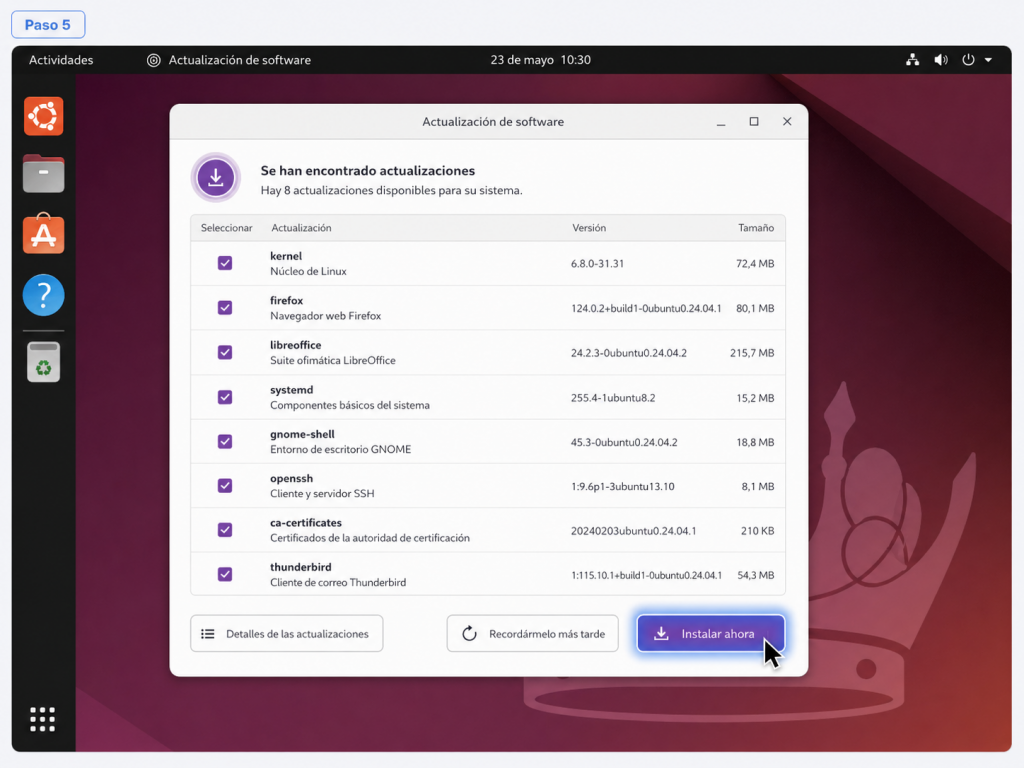Open Detalles de las actualizaciones
This screenshot has width=1024, height=768.
click(287, 633)
